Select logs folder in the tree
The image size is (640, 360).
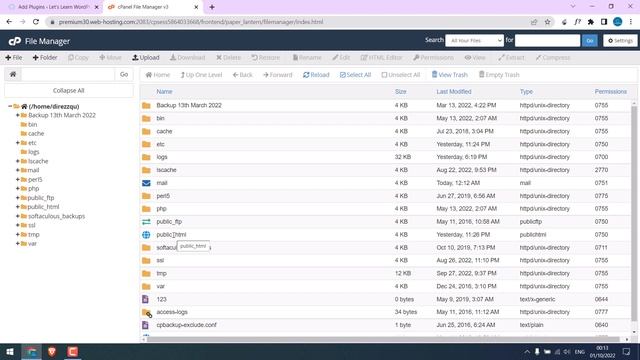(x=33, y=152)
